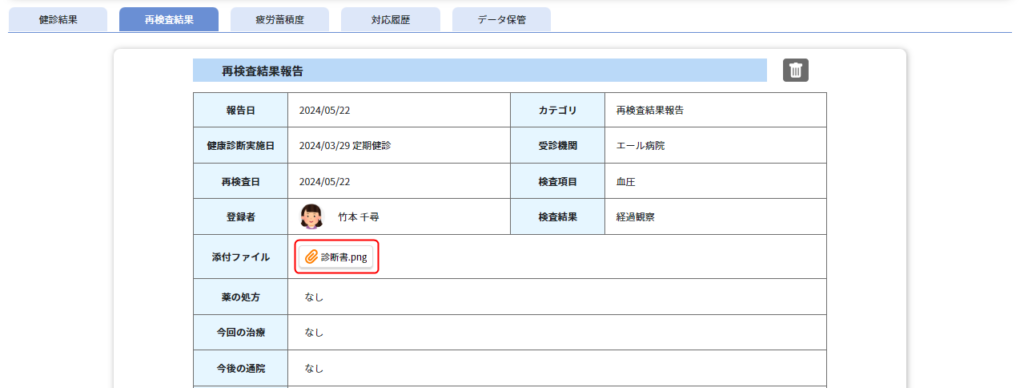Viewport: 1024px width, 388px height.
Task: Click the 2024/03/29 定期健診 value
Action: [x=345, y=146]
